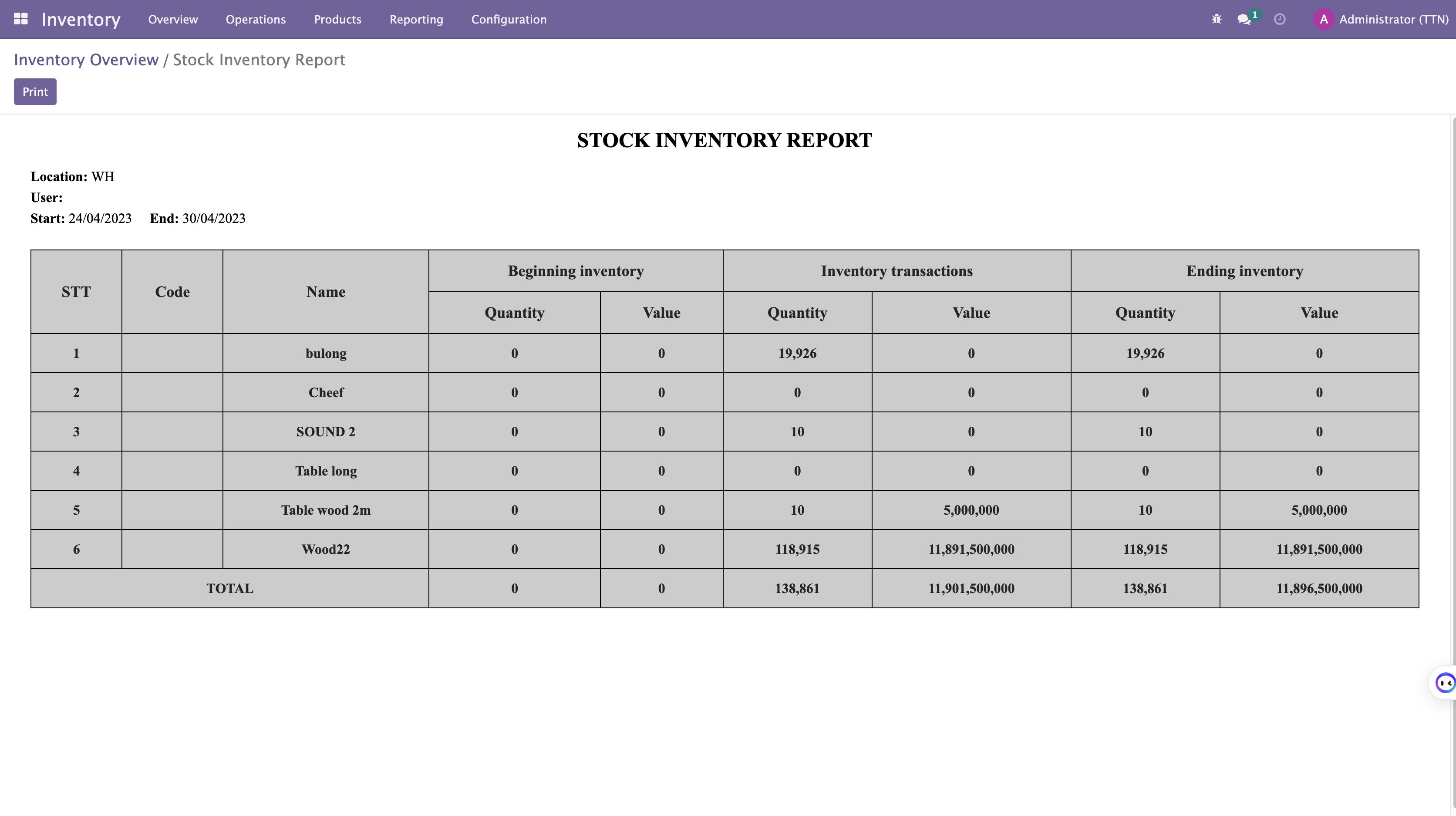Screen dimensions: 1456x816
Task: Open the Overview menu
Action: (173, 19)
